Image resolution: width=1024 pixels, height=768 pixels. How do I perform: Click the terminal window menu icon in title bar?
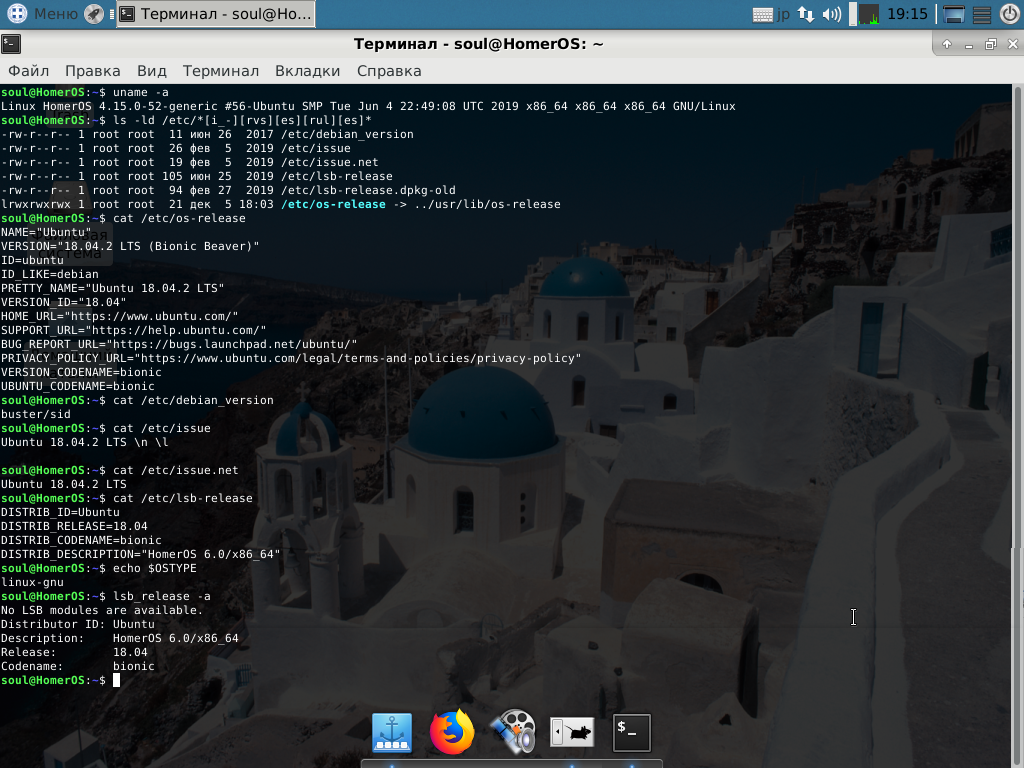tap(11, 44)
